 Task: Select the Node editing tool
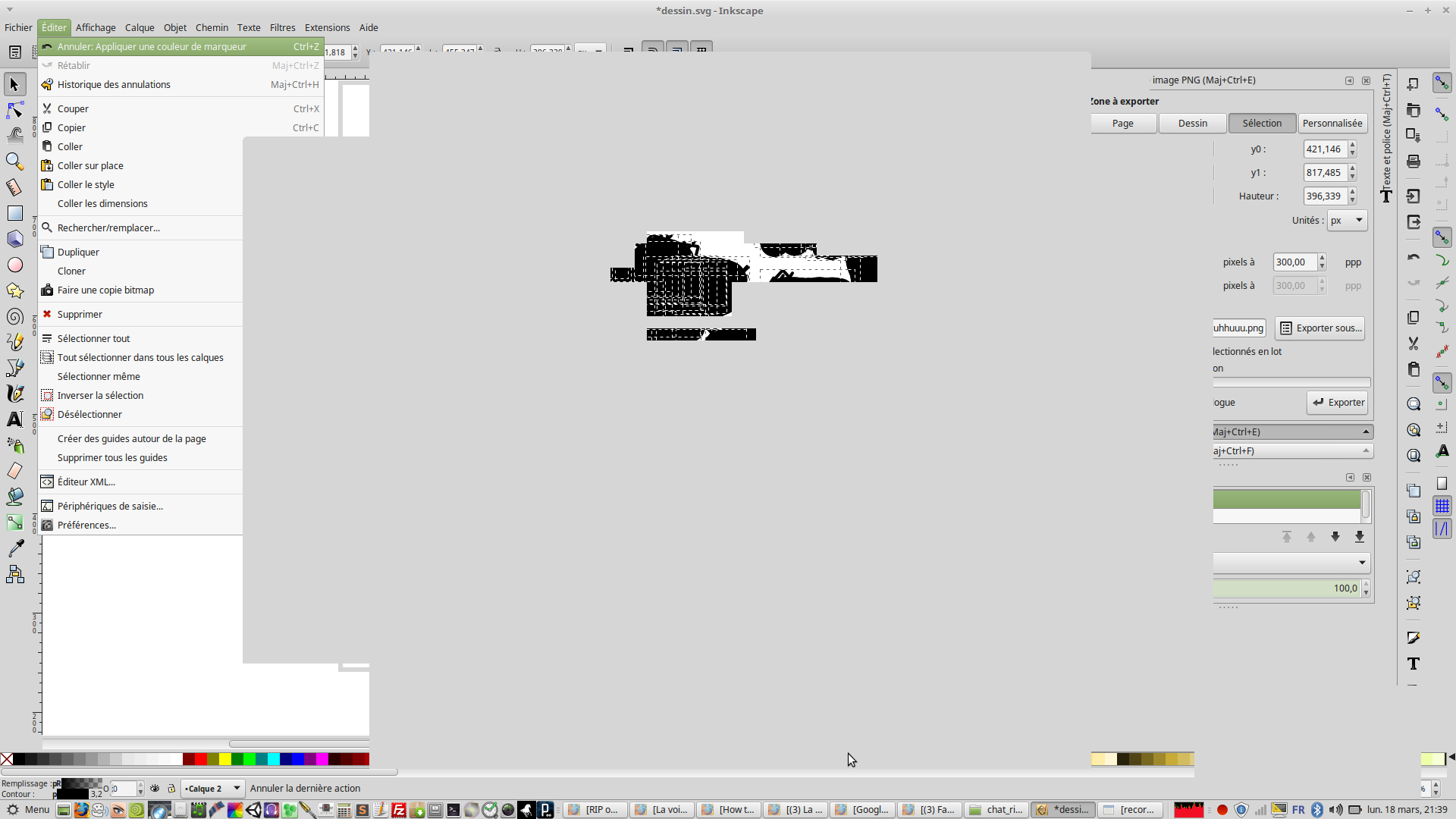pyautogui.click(x=14, y=111)
